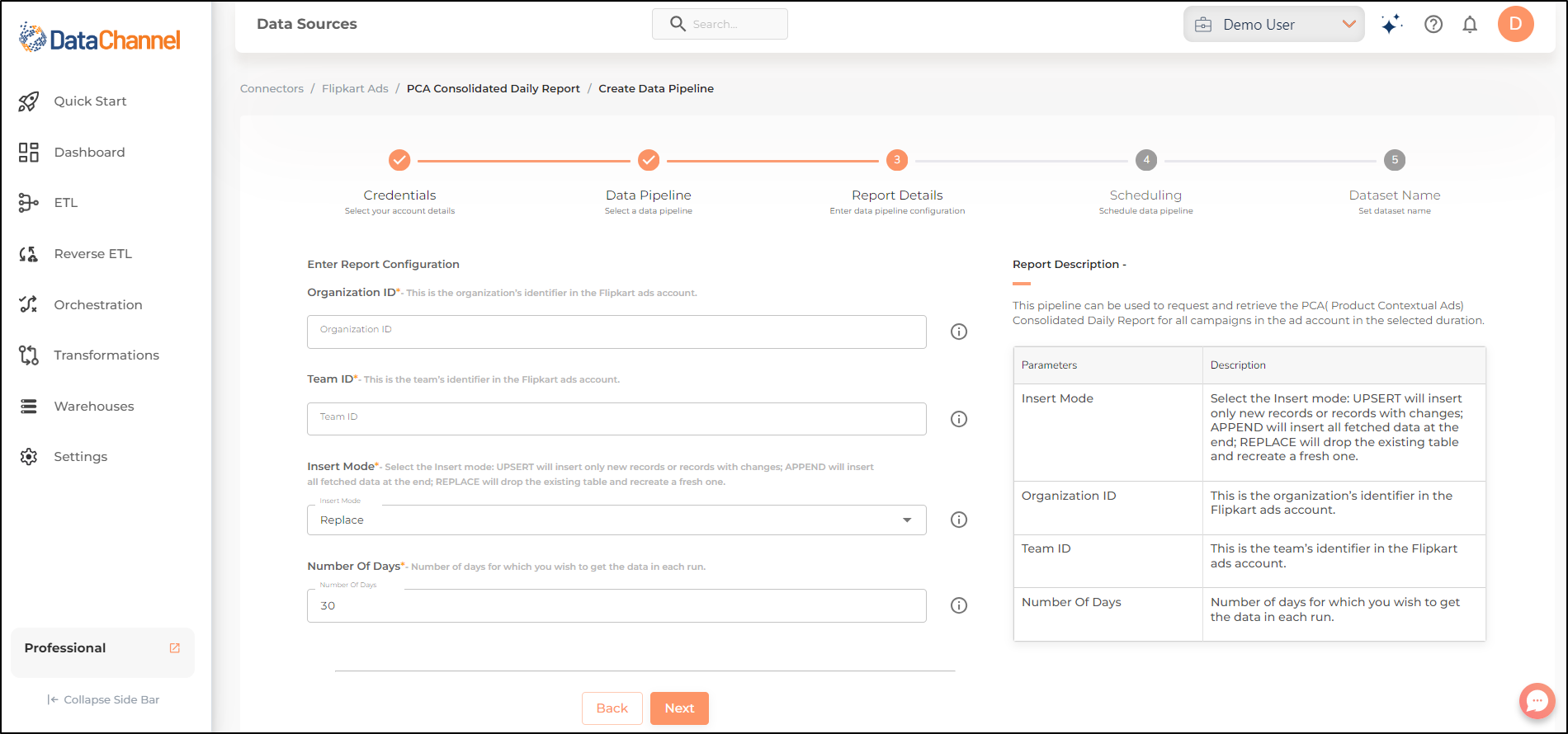Show info for Number Of Days field
This screenshot has width=1568, height=734.
point(959,605)
